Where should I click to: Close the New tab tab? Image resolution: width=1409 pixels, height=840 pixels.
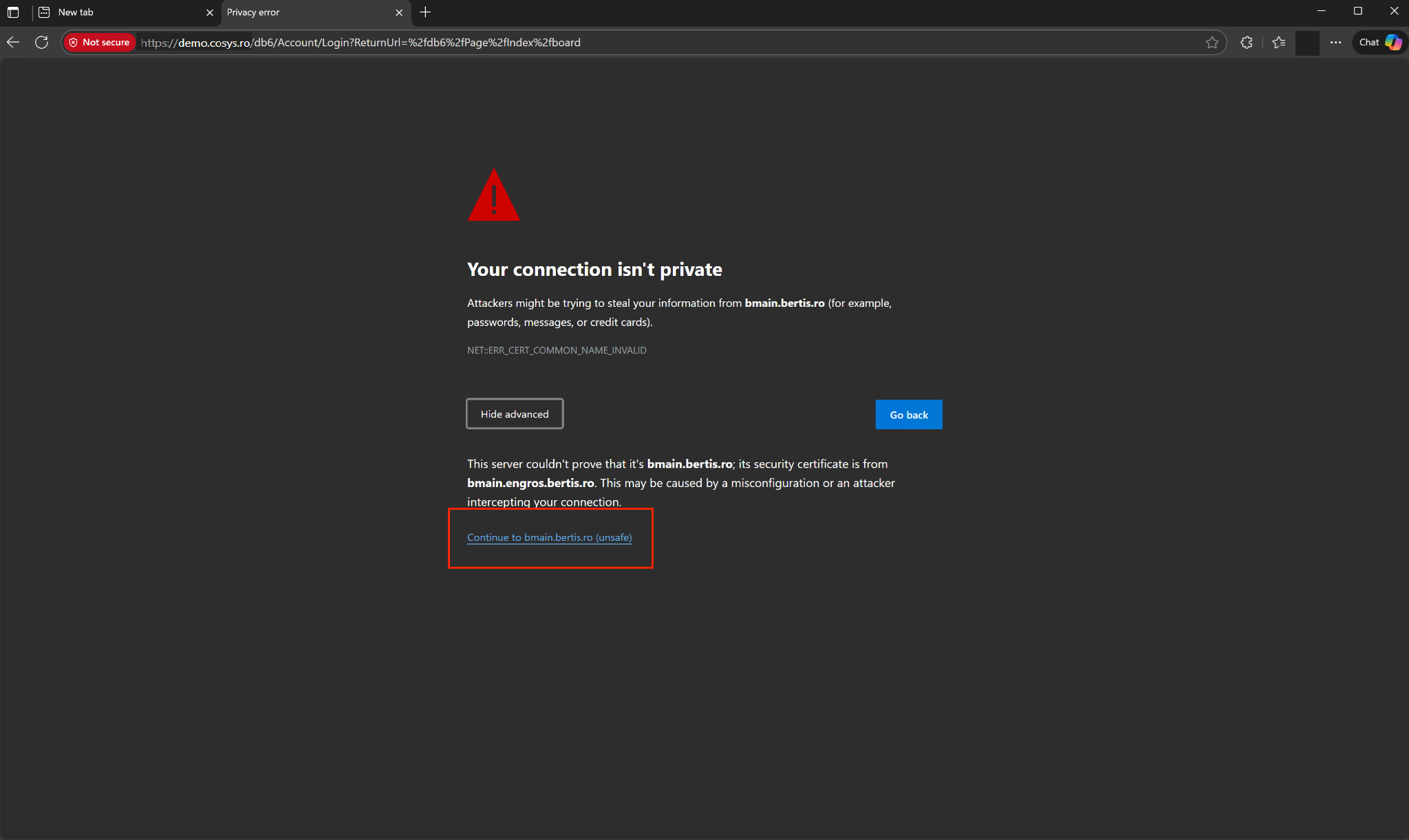coord(210,12)
